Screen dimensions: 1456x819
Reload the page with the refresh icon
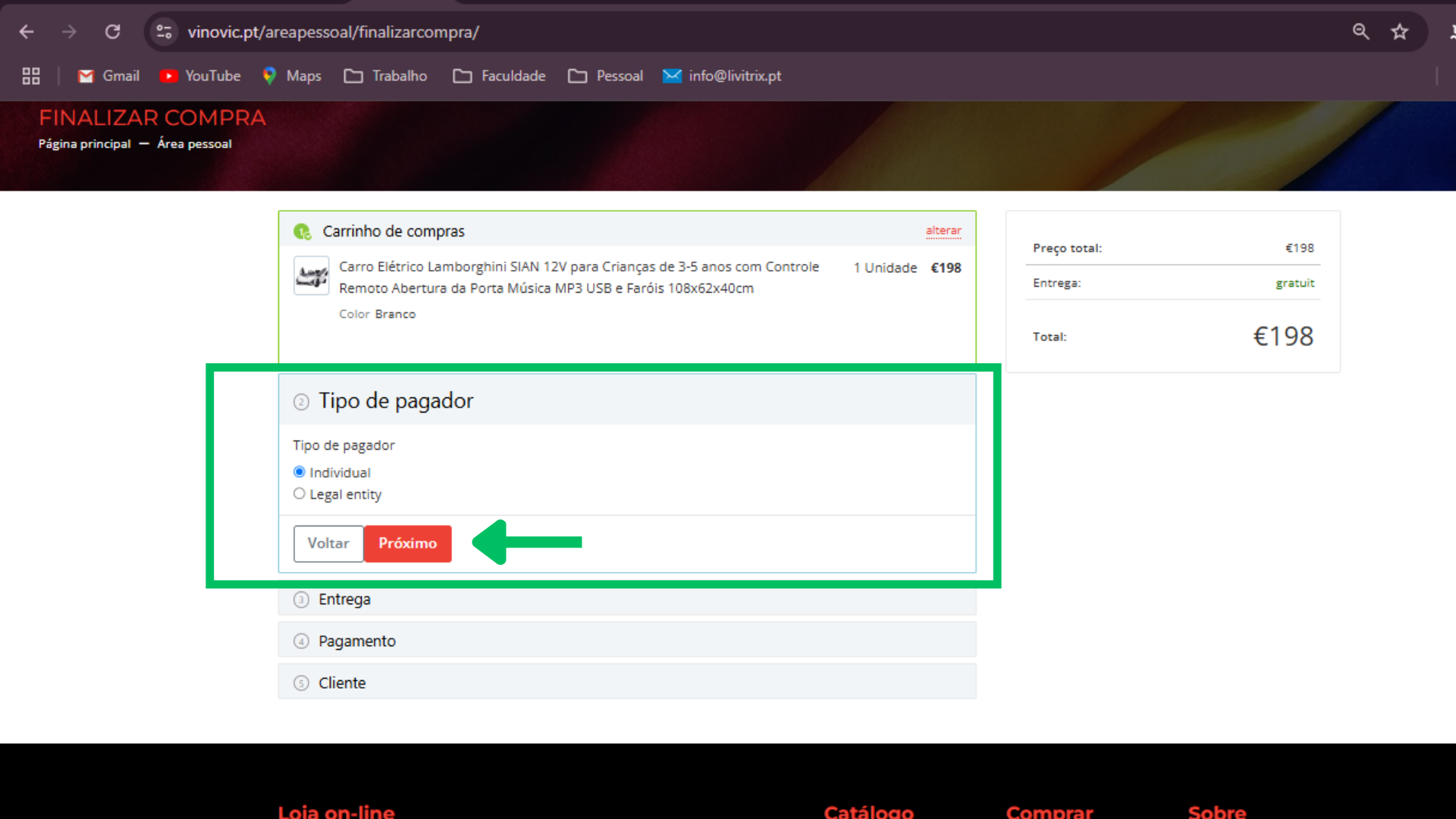tap(112, 32)
